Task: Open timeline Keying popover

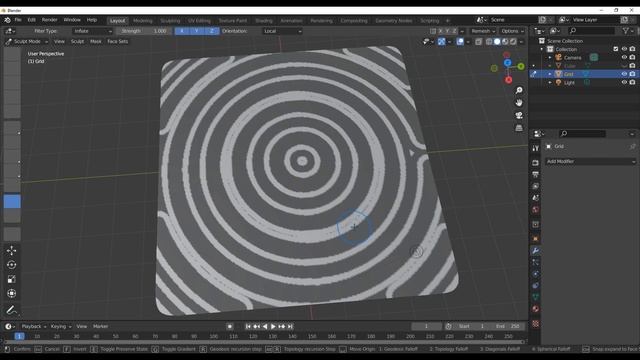Action: tap(60, 327)
